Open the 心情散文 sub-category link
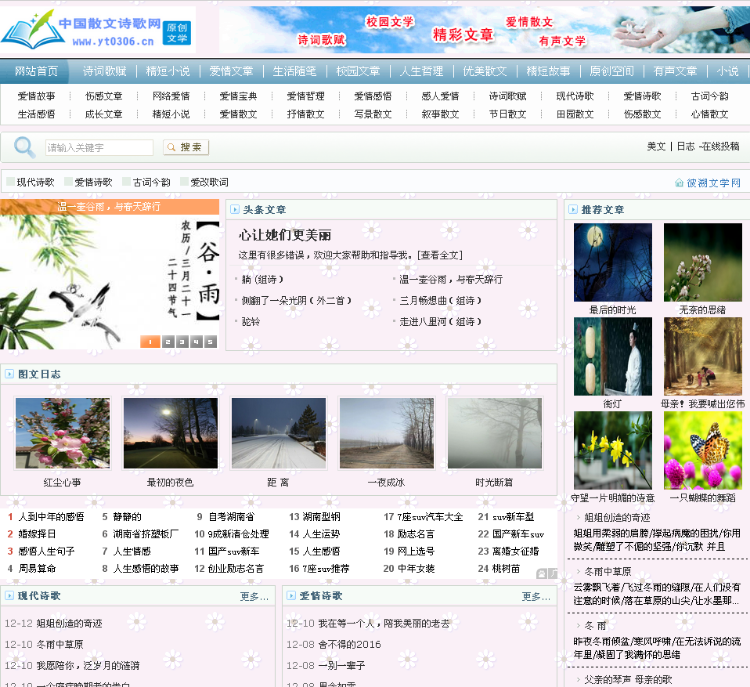This screenshot has width=750, height=687. (x=709, y=114)
